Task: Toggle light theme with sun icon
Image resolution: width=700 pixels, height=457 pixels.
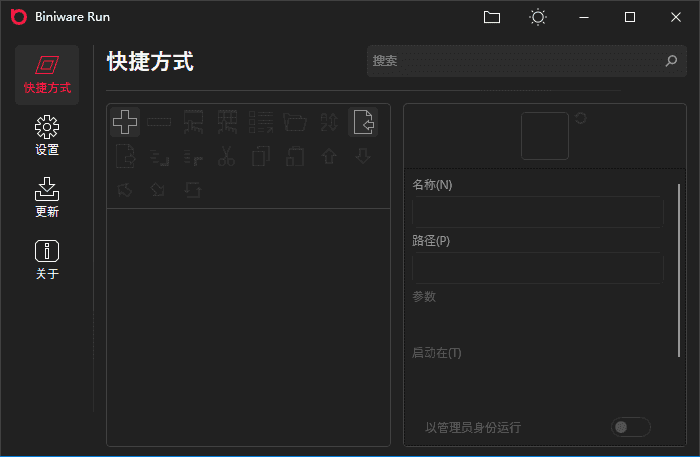Action: [x=538, y=17]
